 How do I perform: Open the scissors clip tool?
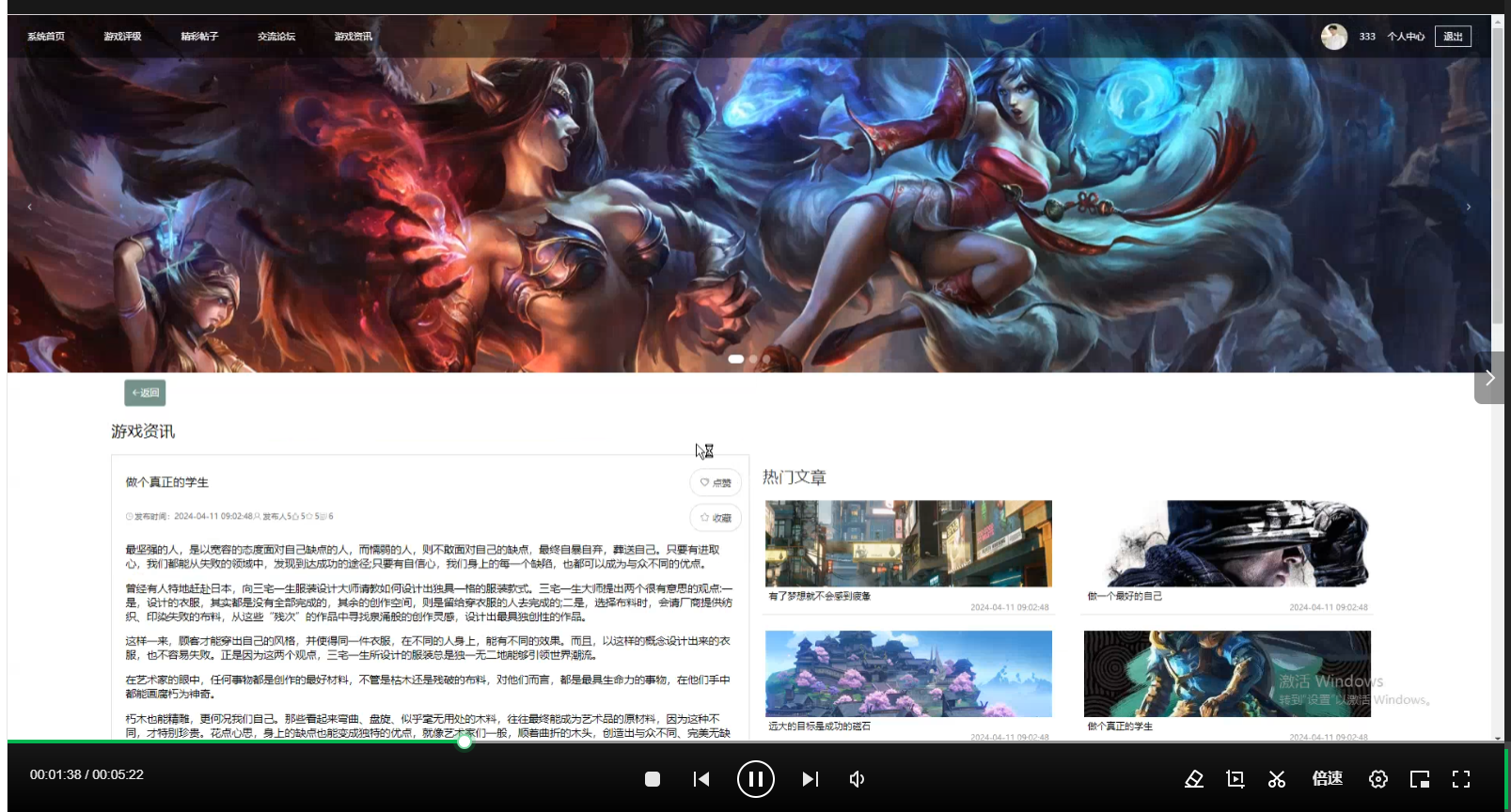(x=1277, y=779)
